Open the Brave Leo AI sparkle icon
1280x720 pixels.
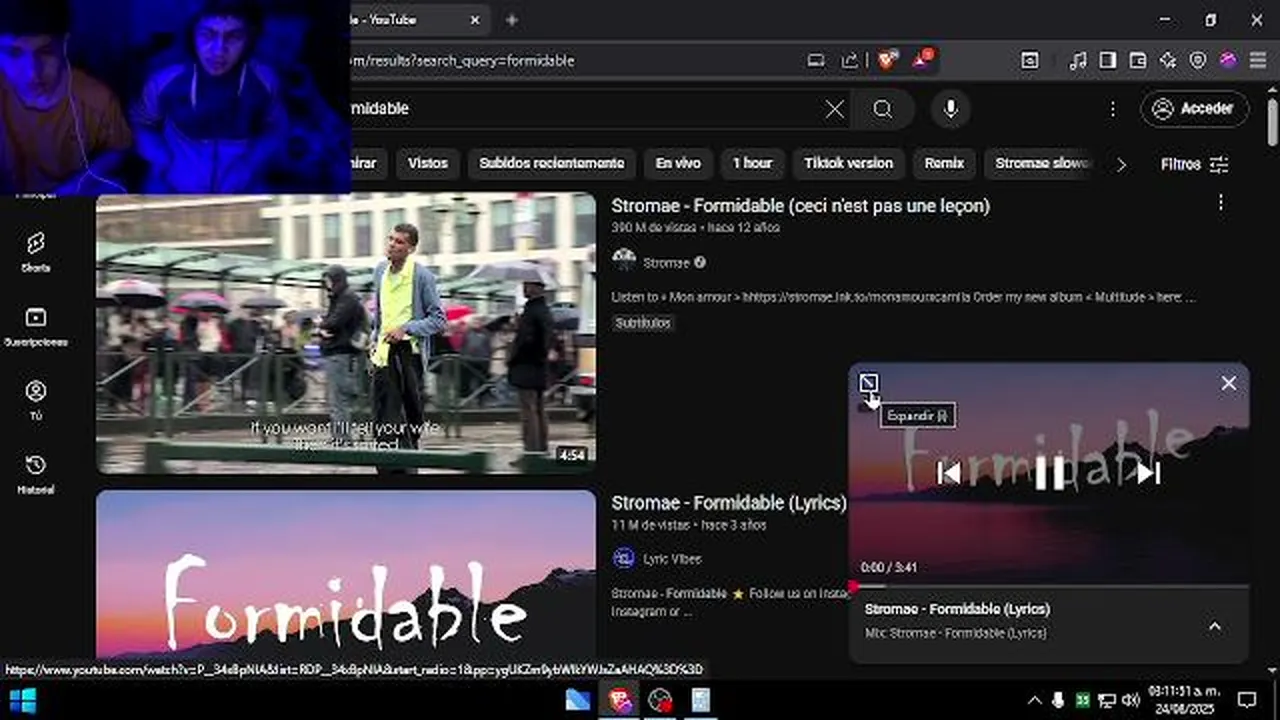(x=1168, y=61)
